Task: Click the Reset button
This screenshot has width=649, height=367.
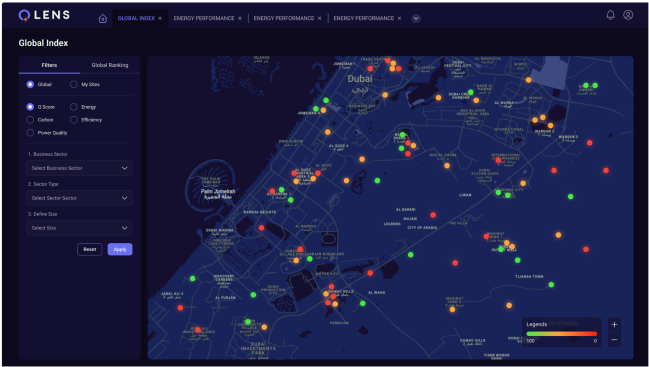Action: (x=90, y=249)
